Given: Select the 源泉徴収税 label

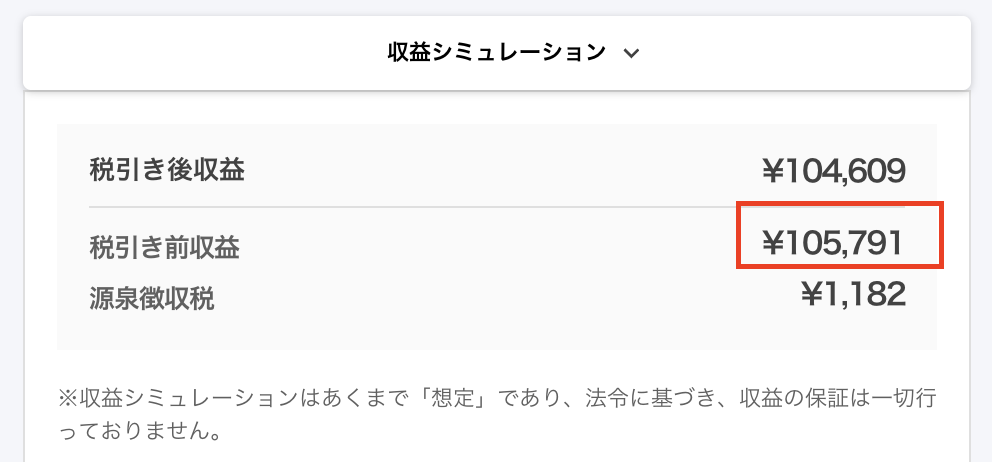Looking at the screenshot, I should pyautogui.click(x=152, y=297).
